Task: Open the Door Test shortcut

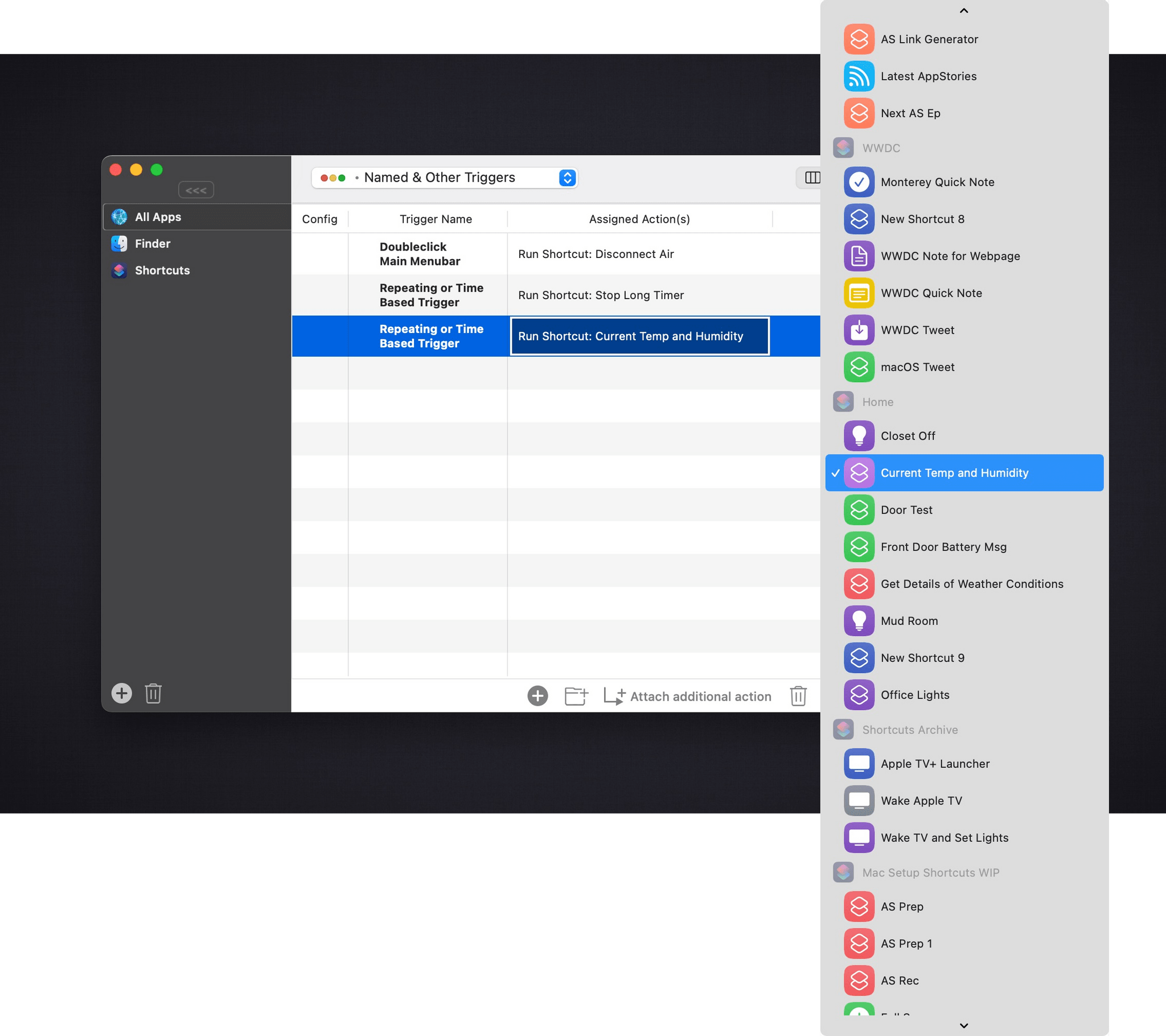Action: tap(906, 510)
